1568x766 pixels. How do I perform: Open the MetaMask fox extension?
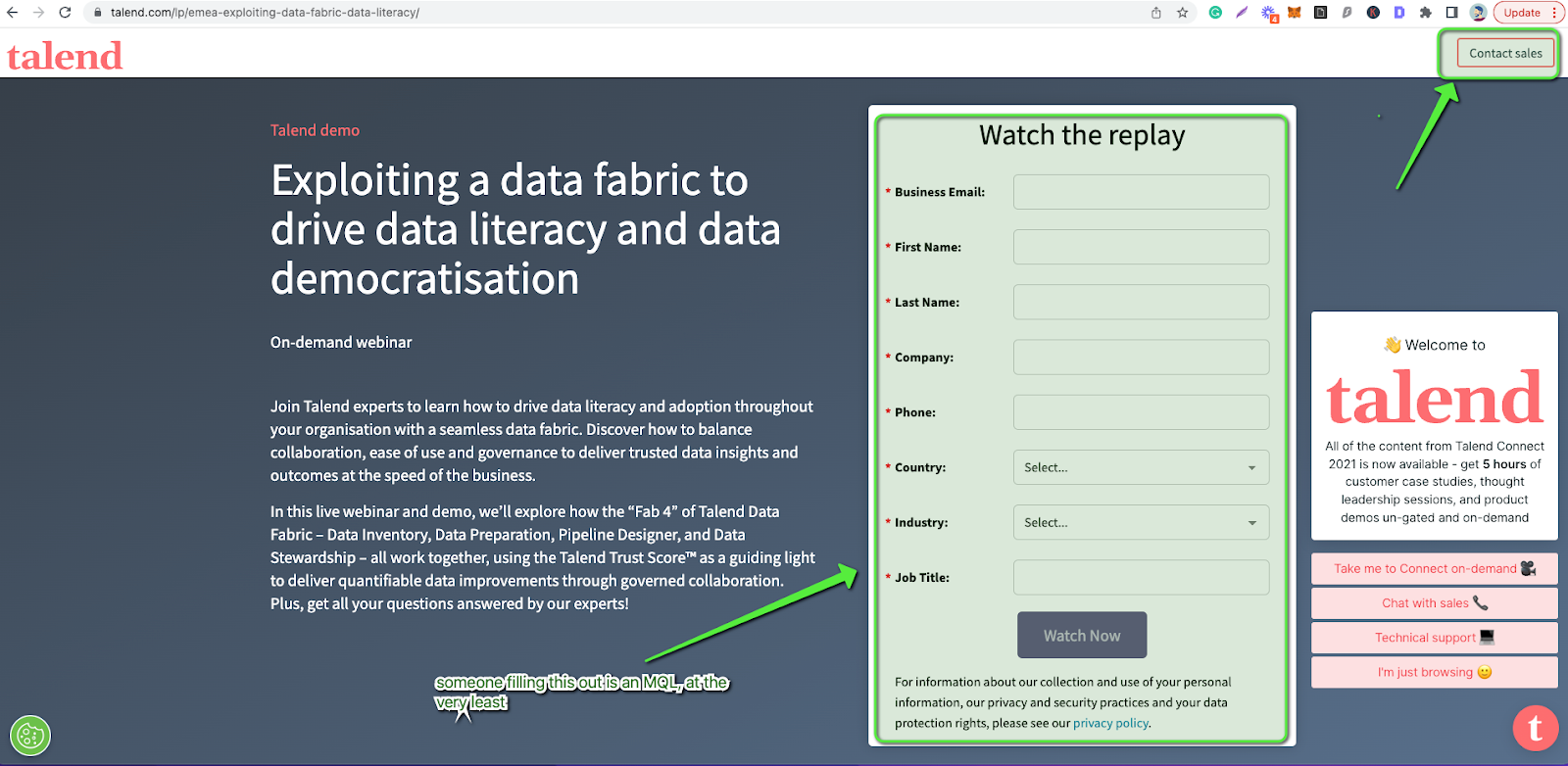pyautogui.click(x=1295, y=13)
